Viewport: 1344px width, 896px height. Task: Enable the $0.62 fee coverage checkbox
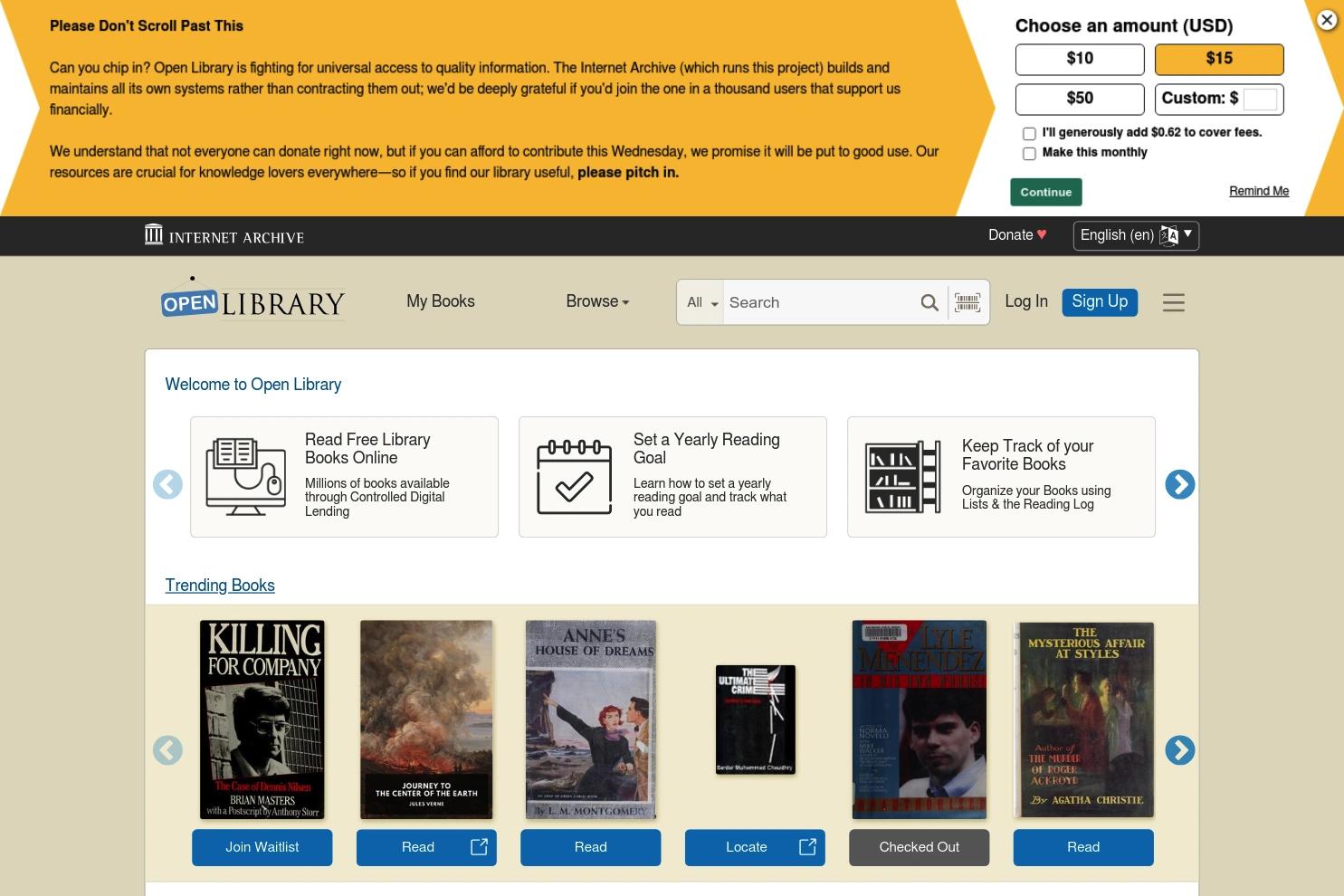[1029, 133]
